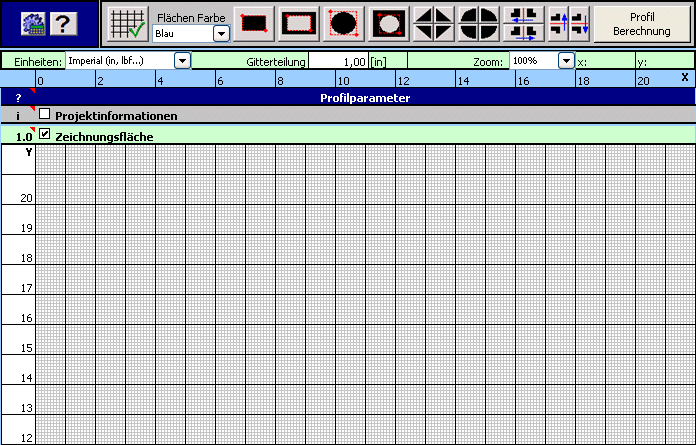
Task: Edit the Gitterteilung value field 1,00
Action: click(338, 61)
